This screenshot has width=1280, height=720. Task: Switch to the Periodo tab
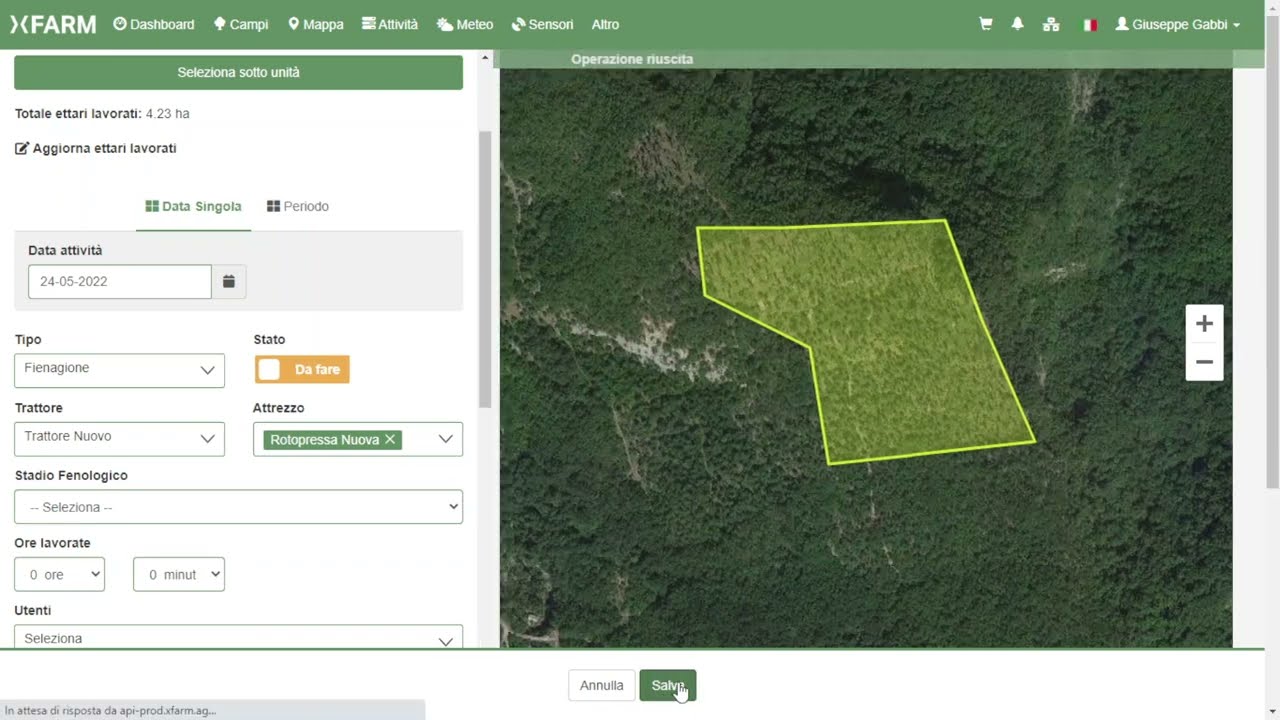[x=298, y=206]
